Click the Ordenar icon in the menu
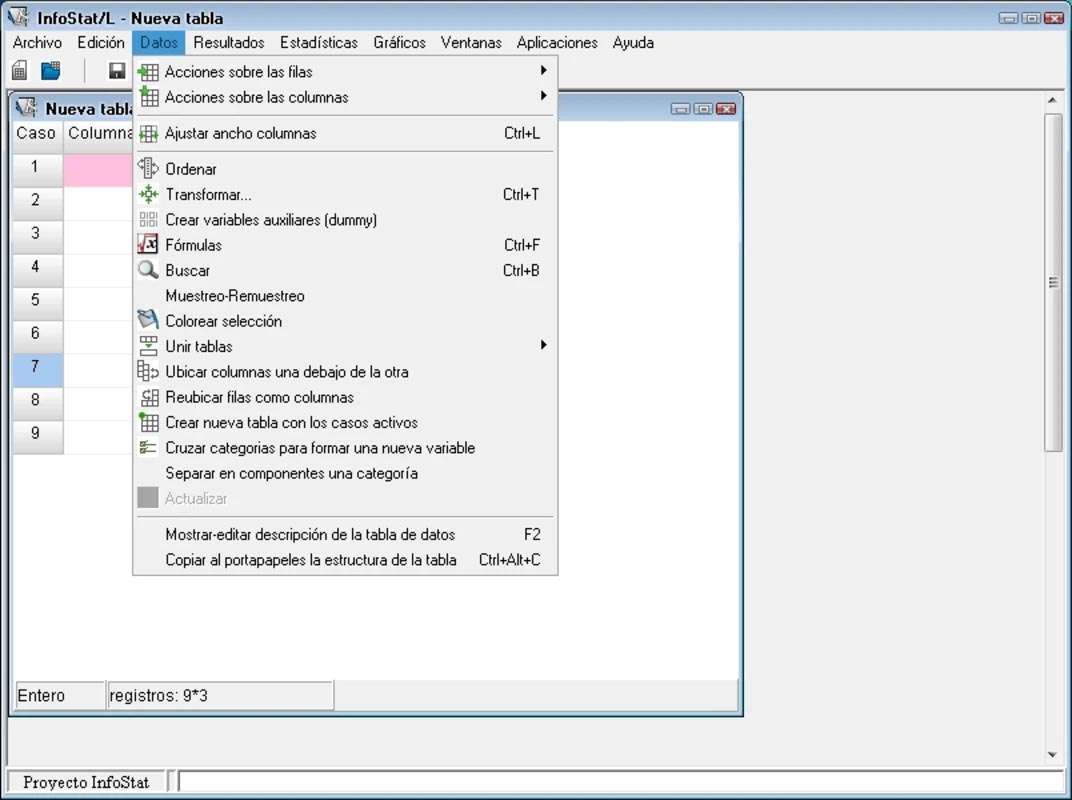 pyautogui.click(x=148, y=169)
